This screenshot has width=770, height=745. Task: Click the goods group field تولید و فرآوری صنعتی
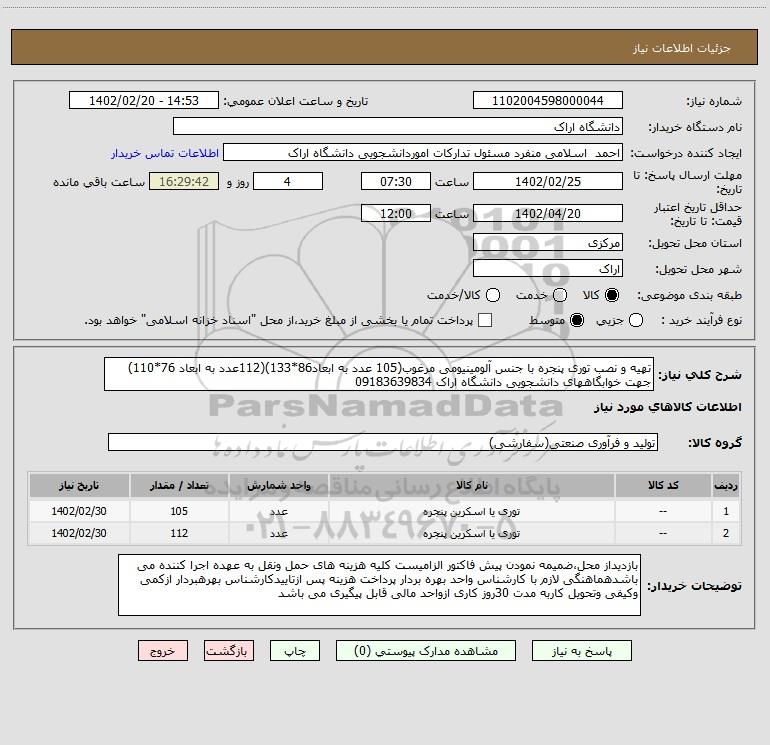pos(383,442)
